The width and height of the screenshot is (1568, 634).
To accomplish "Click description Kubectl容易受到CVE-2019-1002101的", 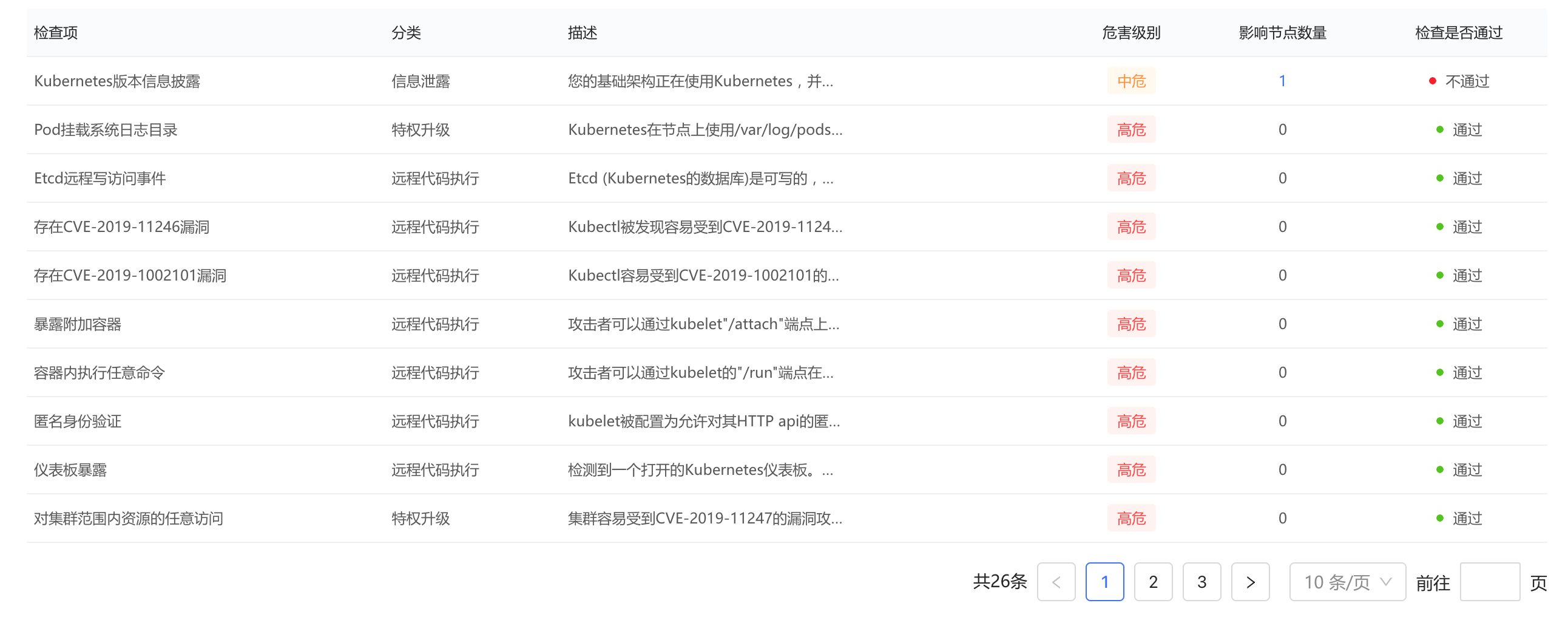I will (703, 275).
